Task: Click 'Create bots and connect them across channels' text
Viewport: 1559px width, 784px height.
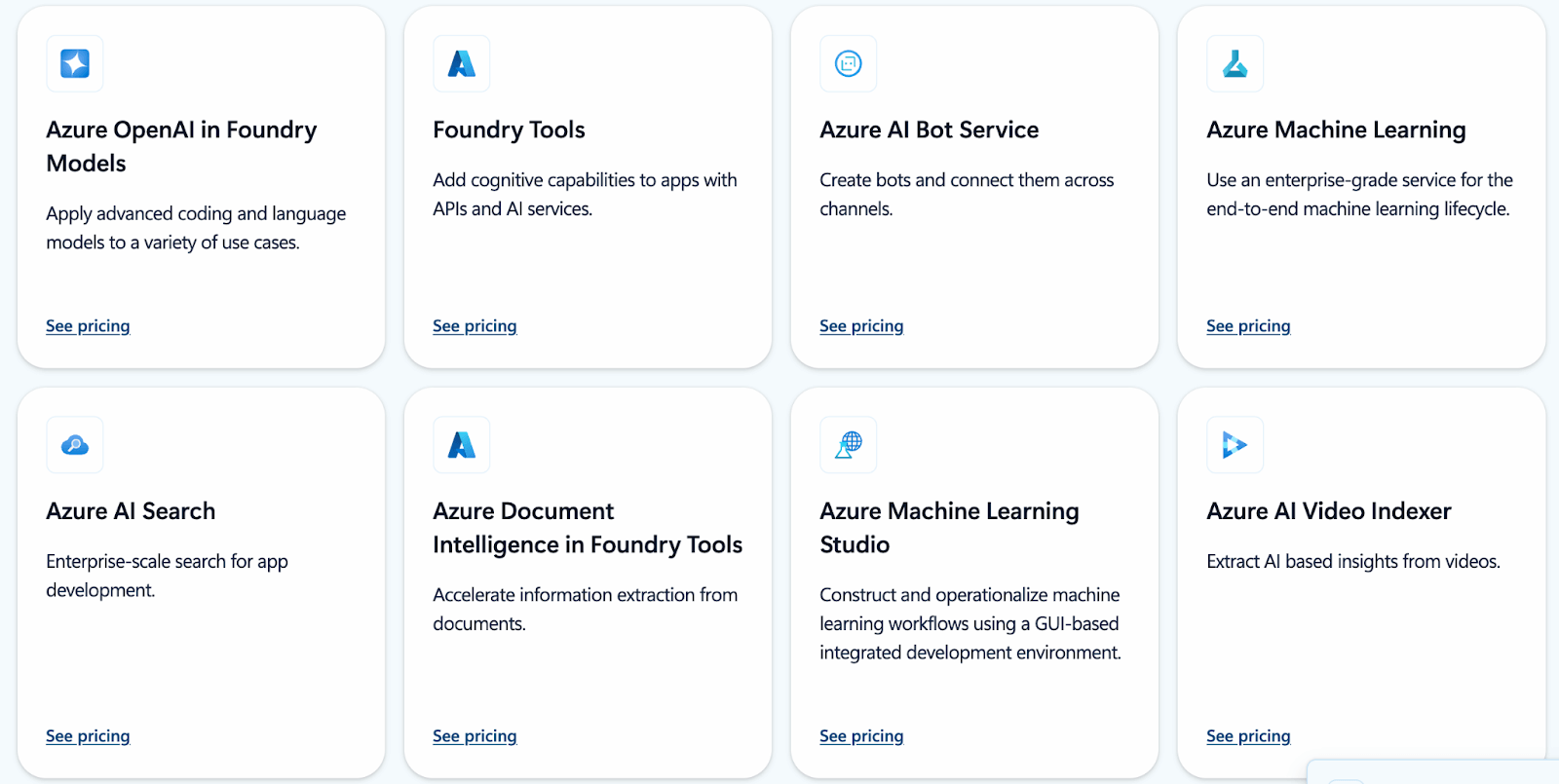Action: pyautogui.click(x=967, y=194)
